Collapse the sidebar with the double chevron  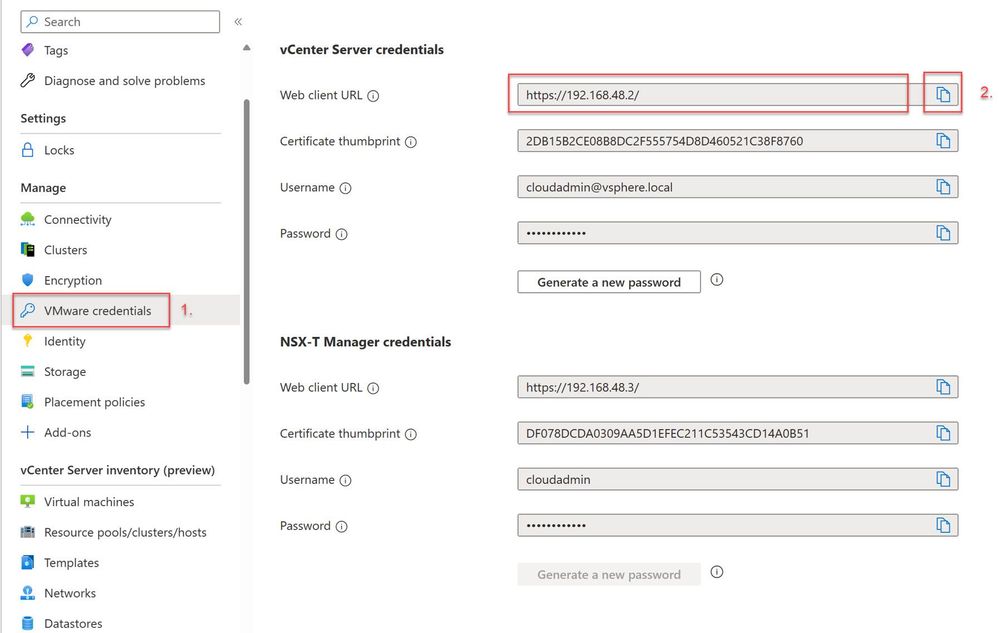coord(238,21)
